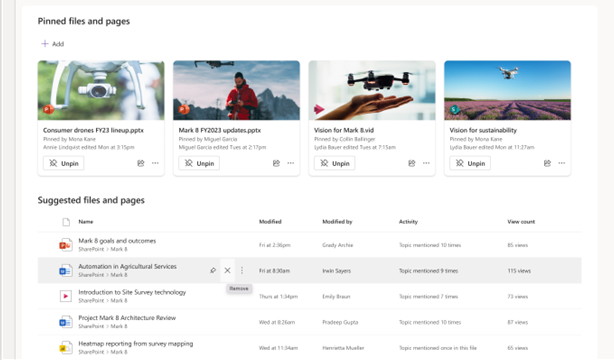Click Word icon for Automation in Agricultural Services
The width and height of the screenshot is (614, 360).
pos(65,271)
